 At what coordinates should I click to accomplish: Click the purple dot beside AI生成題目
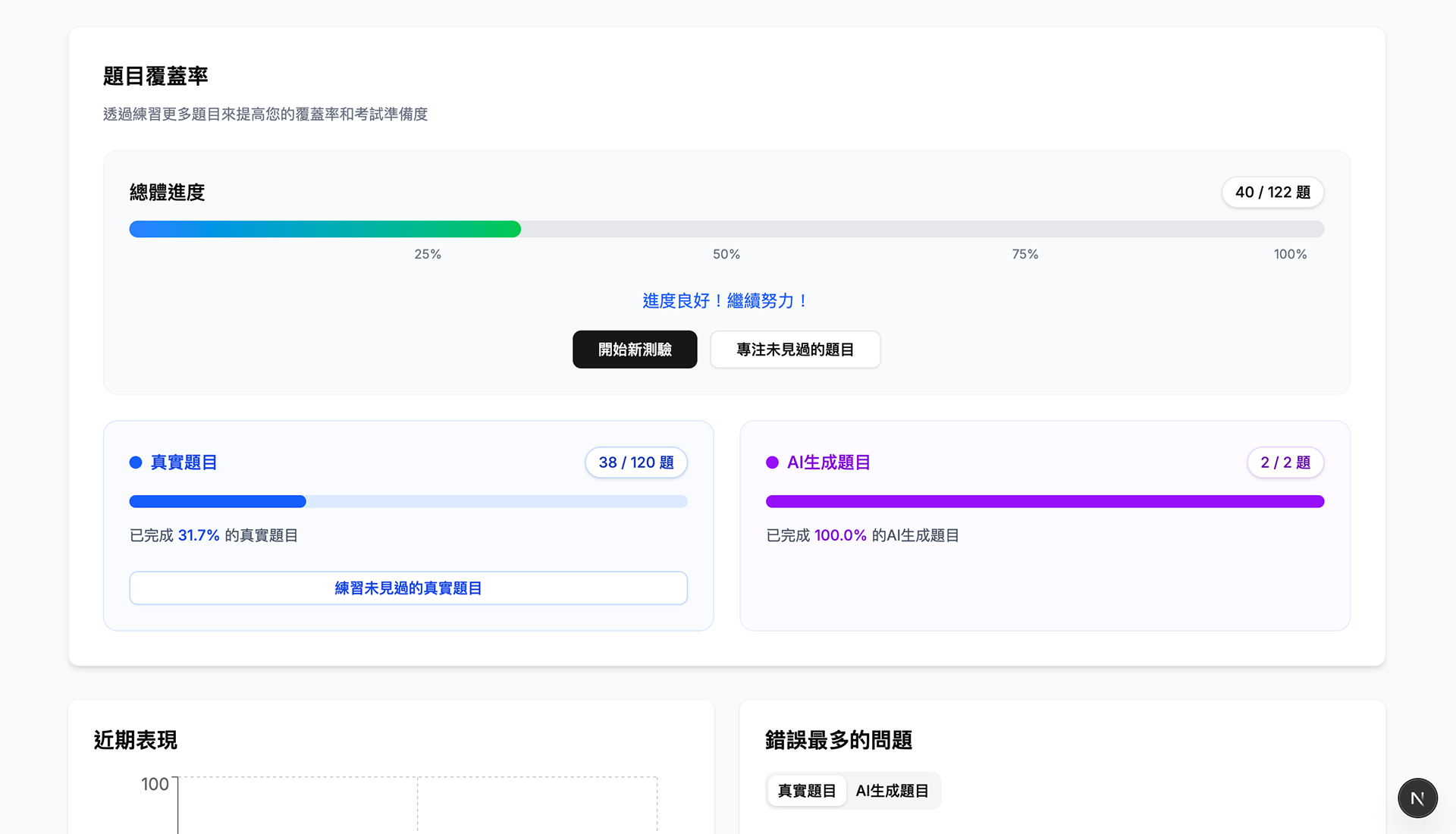tap(772, 462)
